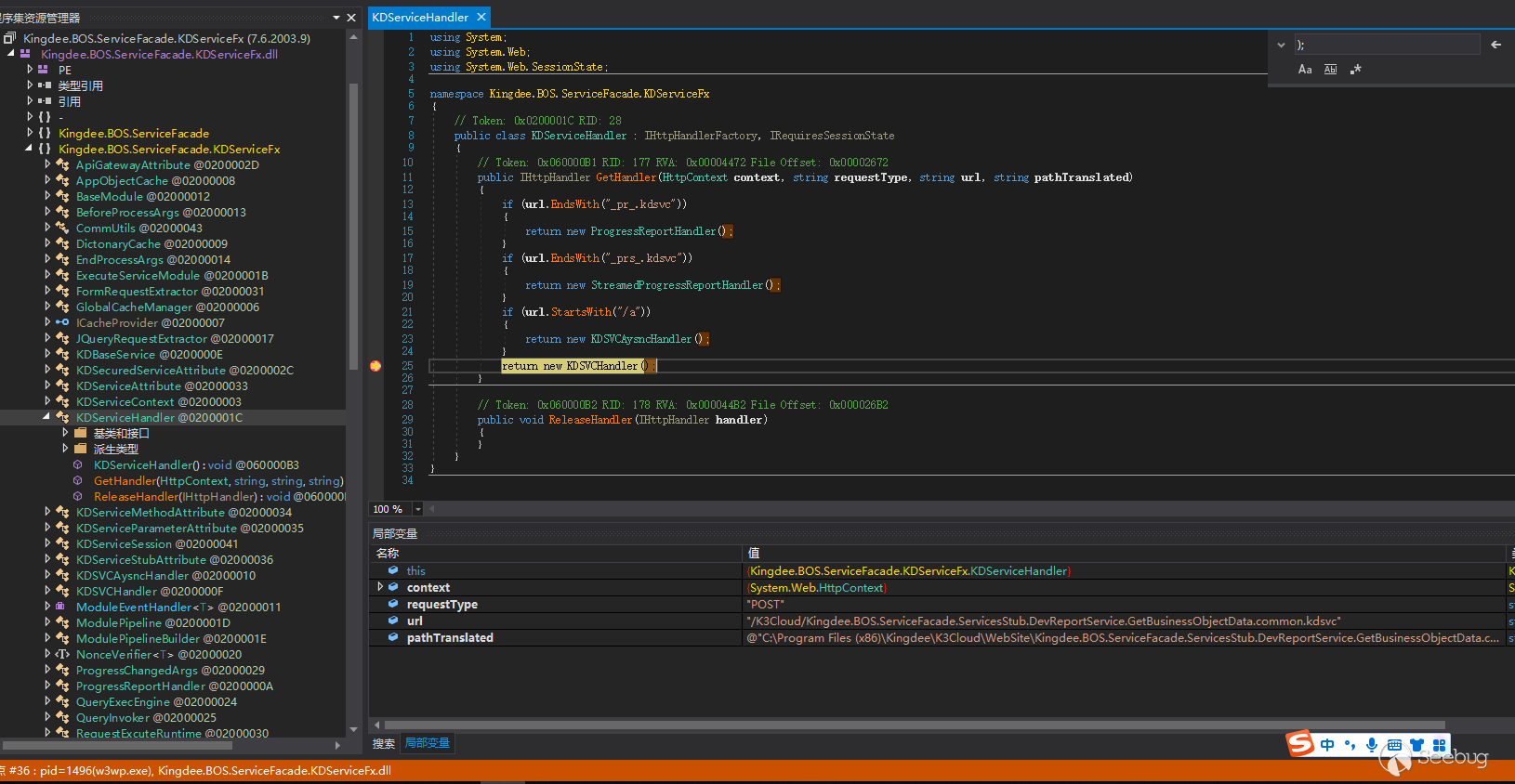
Task: Expand the 派生类型 folder
Action: point(65,449)
